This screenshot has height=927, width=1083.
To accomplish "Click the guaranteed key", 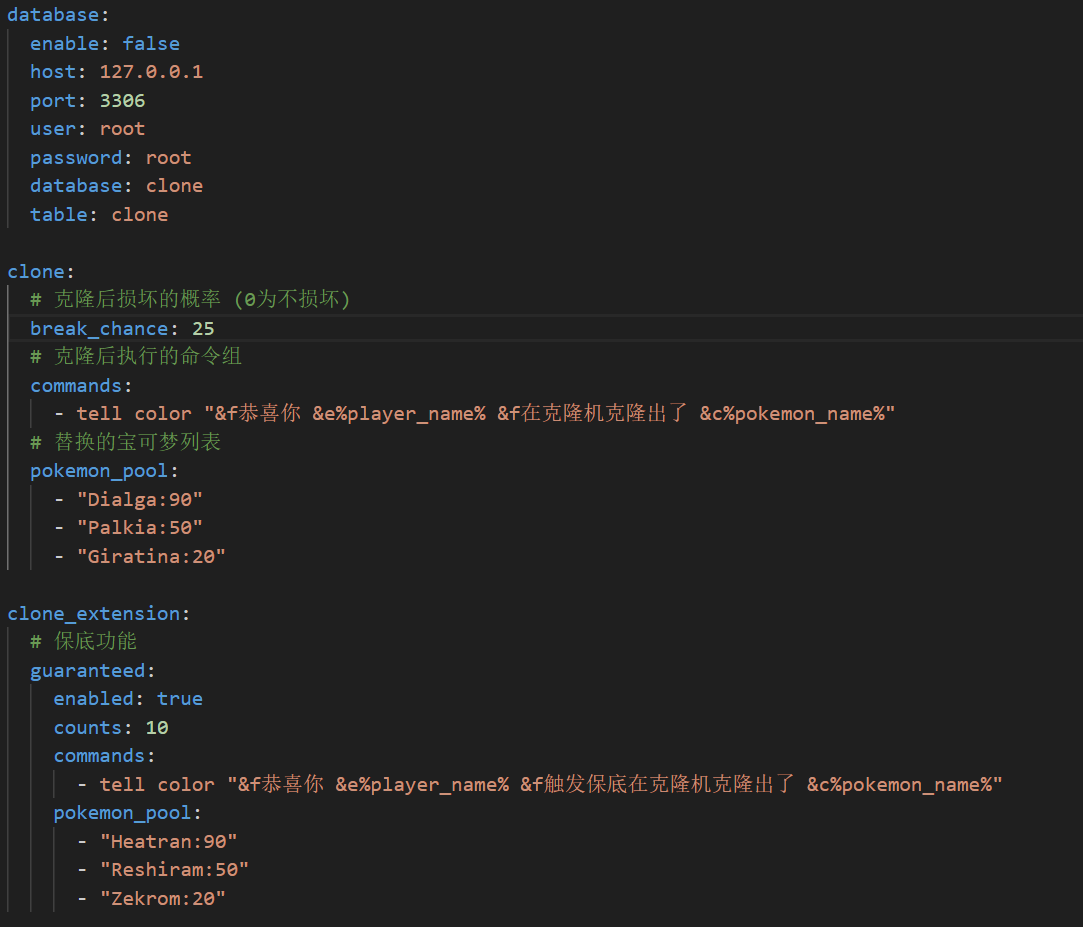I will click(87, 670).
